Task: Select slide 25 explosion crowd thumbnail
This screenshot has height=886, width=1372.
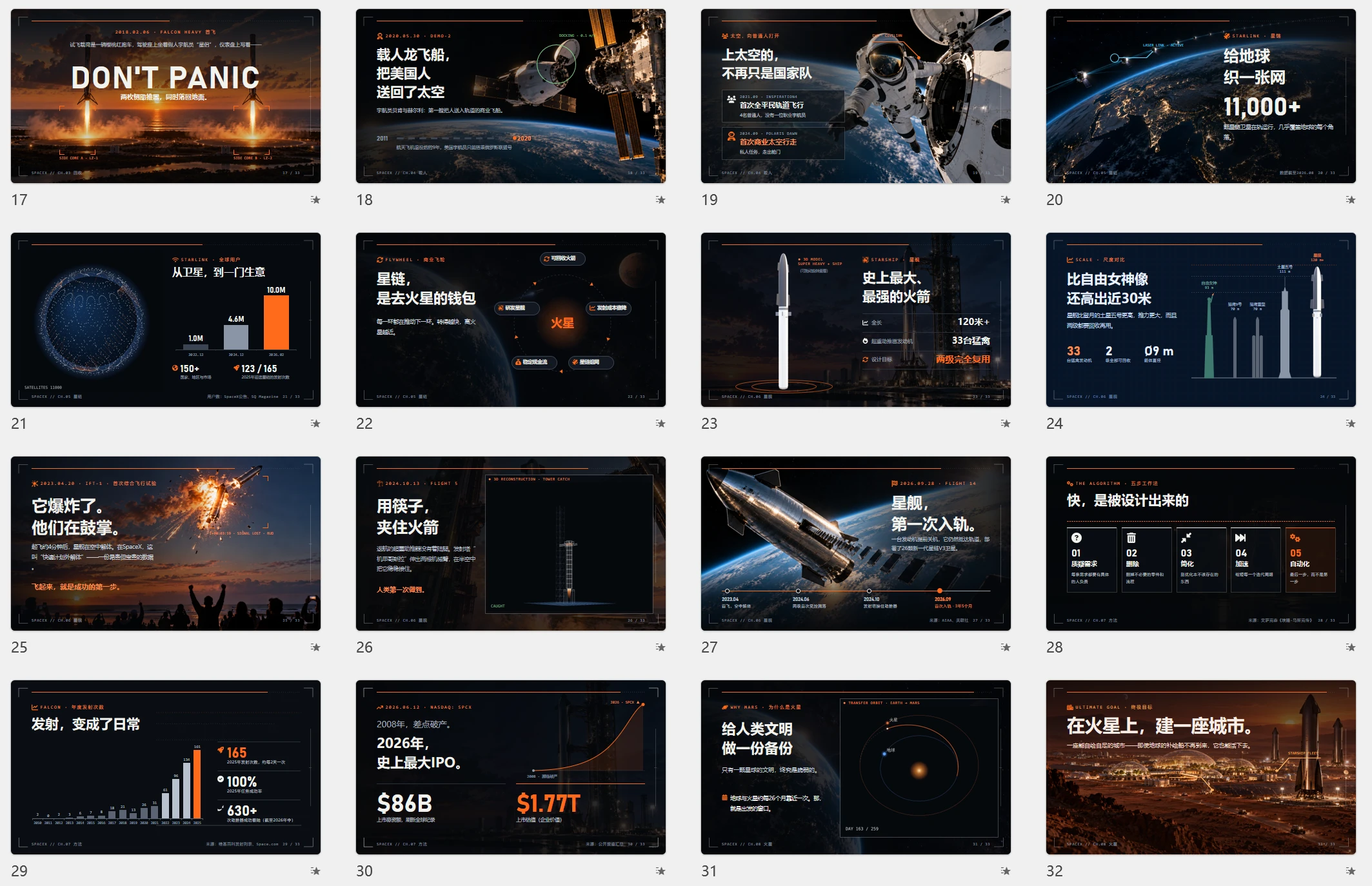Action: pos(166,544)
